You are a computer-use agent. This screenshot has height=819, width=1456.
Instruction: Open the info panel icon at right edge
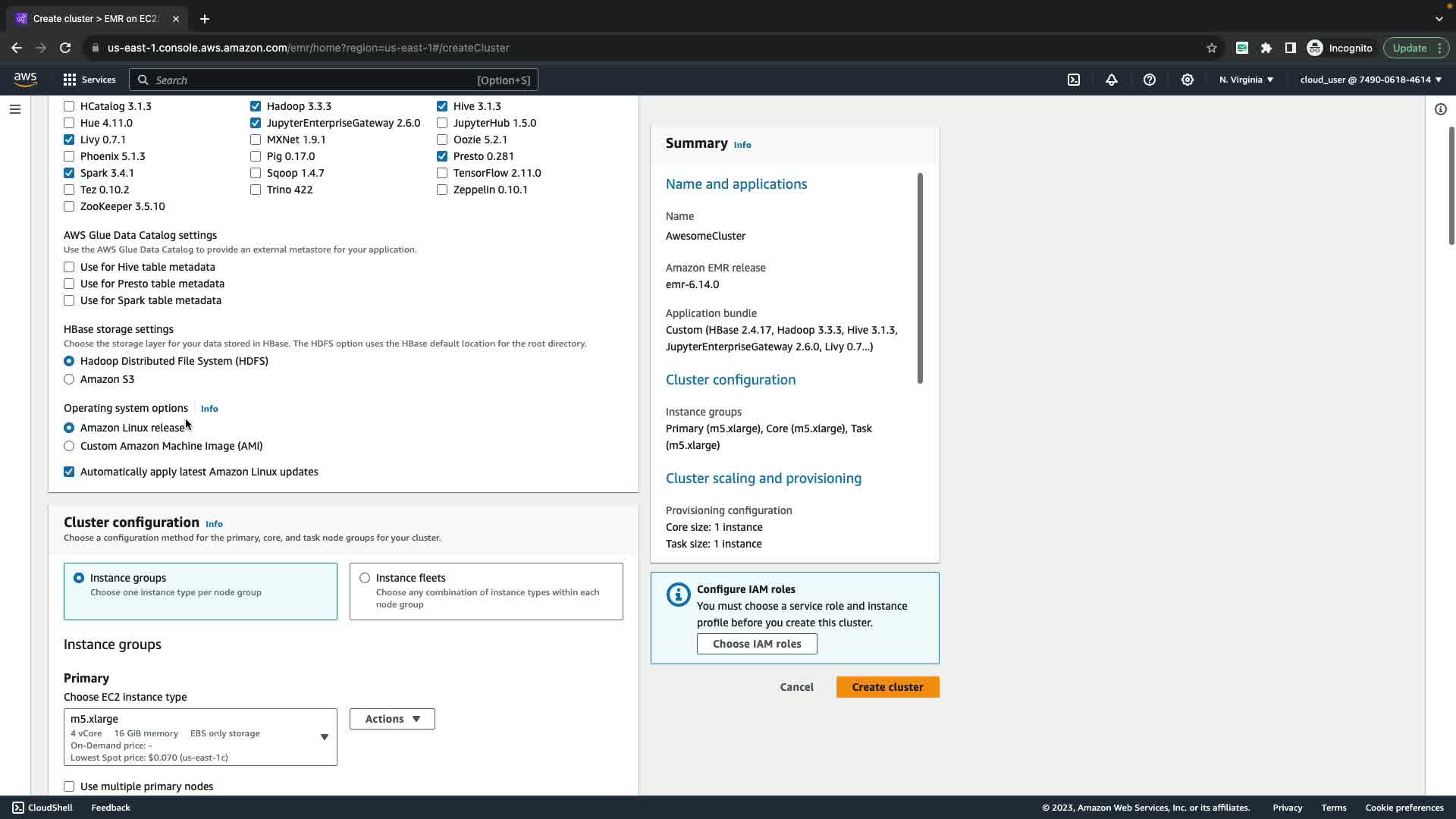(x=1440, y=109)
